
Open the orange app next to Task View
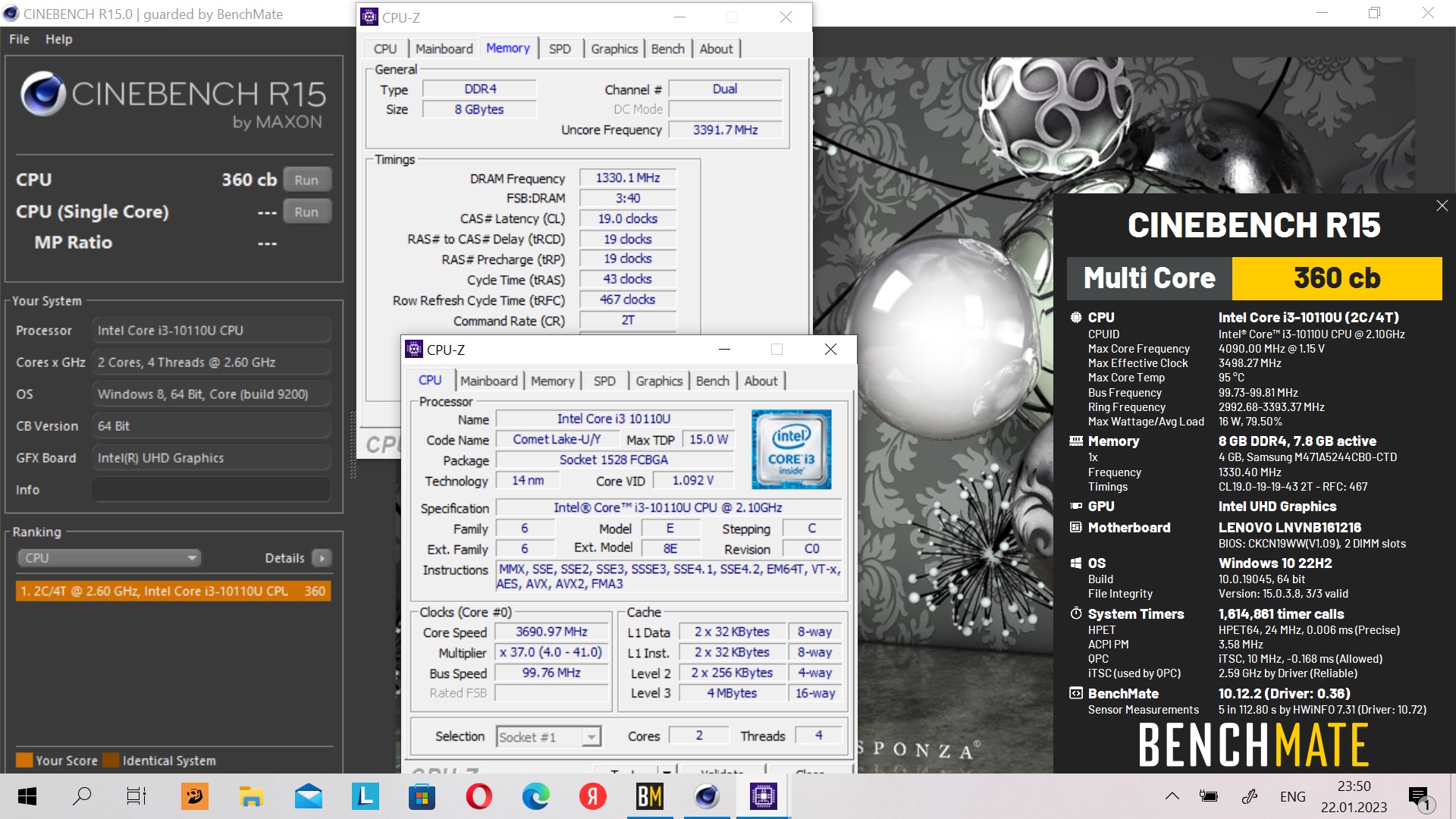[194, 796]
